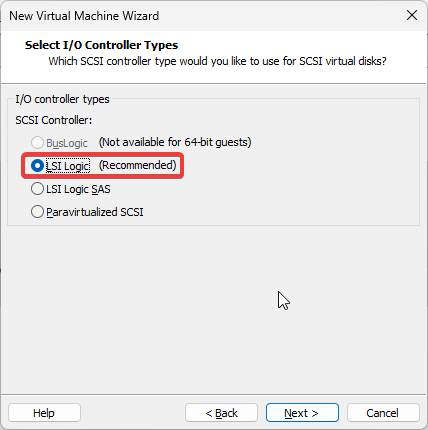Click the 'New Virtual Machine Wizard' title text
Image resolution: width=428 pixels, height=430 pixels.
click(x=84, y=16)
